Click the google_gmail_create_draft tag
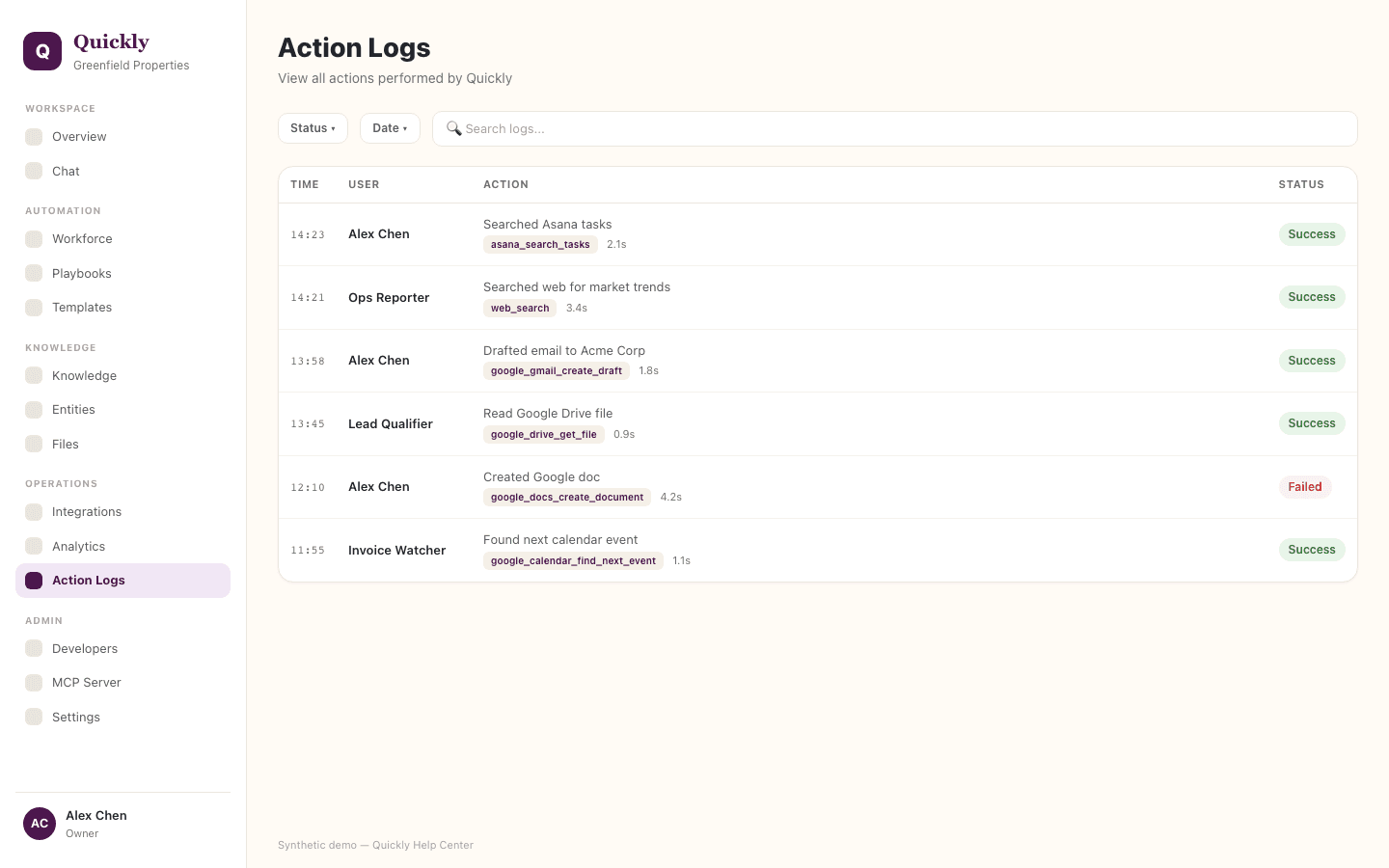 tap(557, 371)
